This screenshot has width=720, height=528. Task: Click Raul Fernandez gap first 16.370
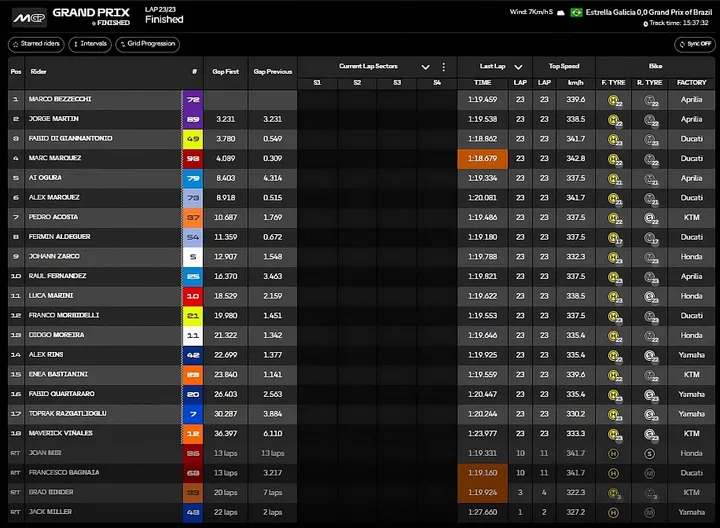tap(225, 276)
